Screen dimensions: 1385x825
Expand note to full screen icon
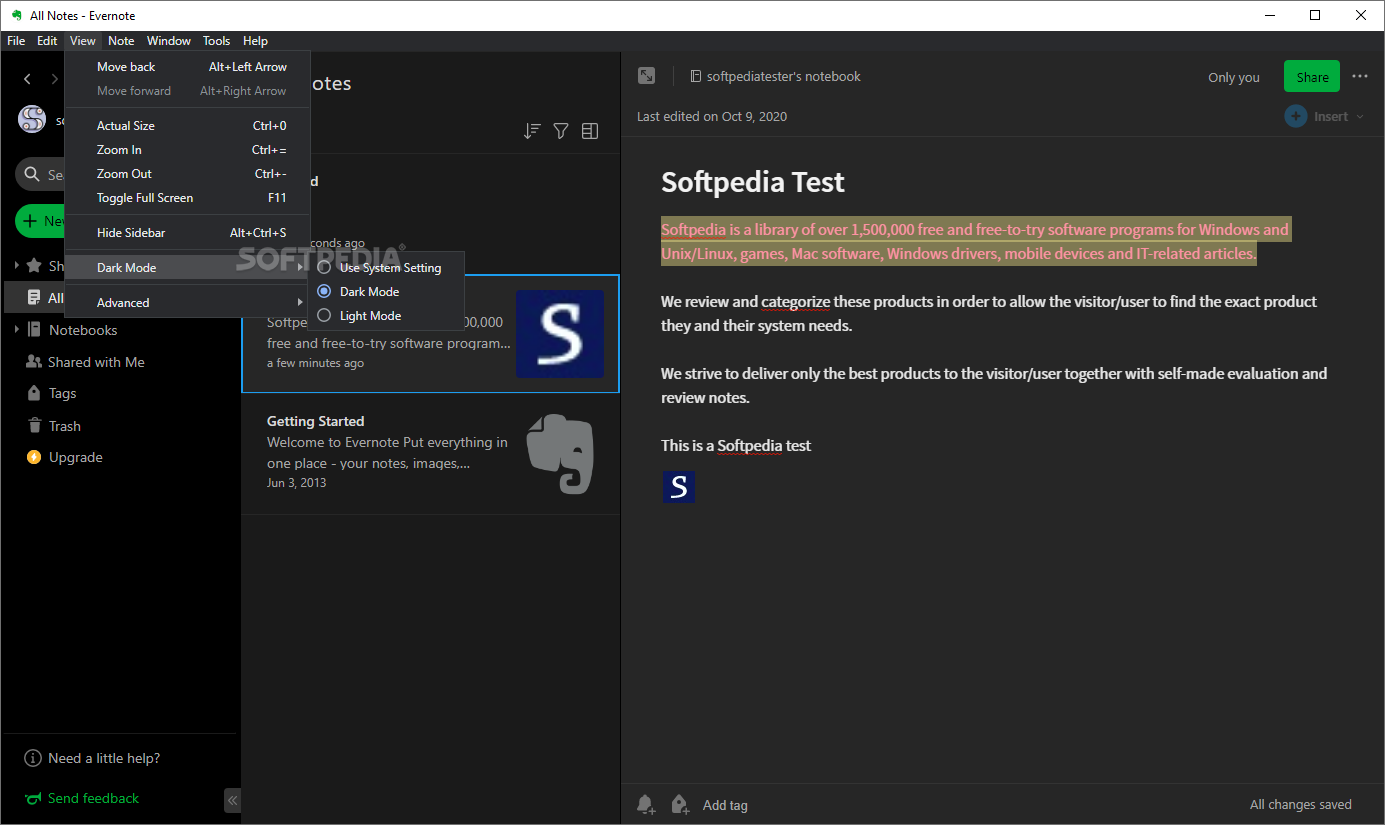tap(647, 76)
